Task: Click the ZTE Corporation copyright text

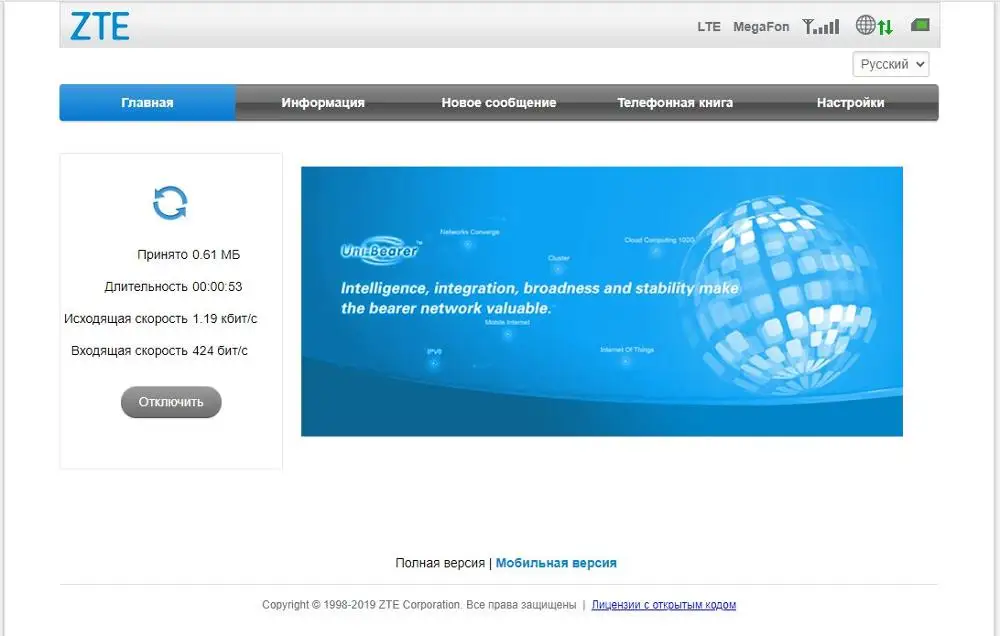Action: coord(419,605)
